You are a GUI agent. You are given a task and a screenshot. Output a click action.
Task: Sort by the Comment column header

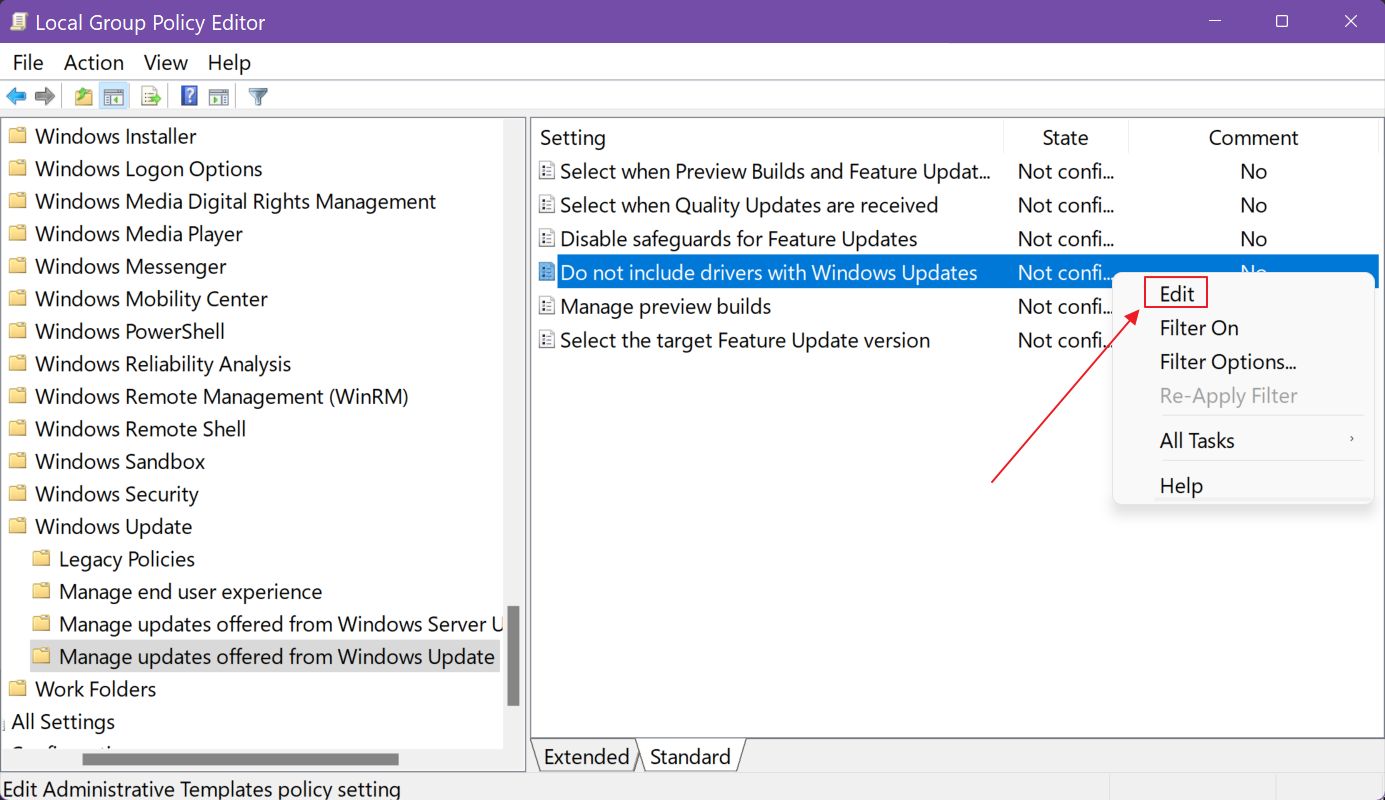coord(1253,138)
